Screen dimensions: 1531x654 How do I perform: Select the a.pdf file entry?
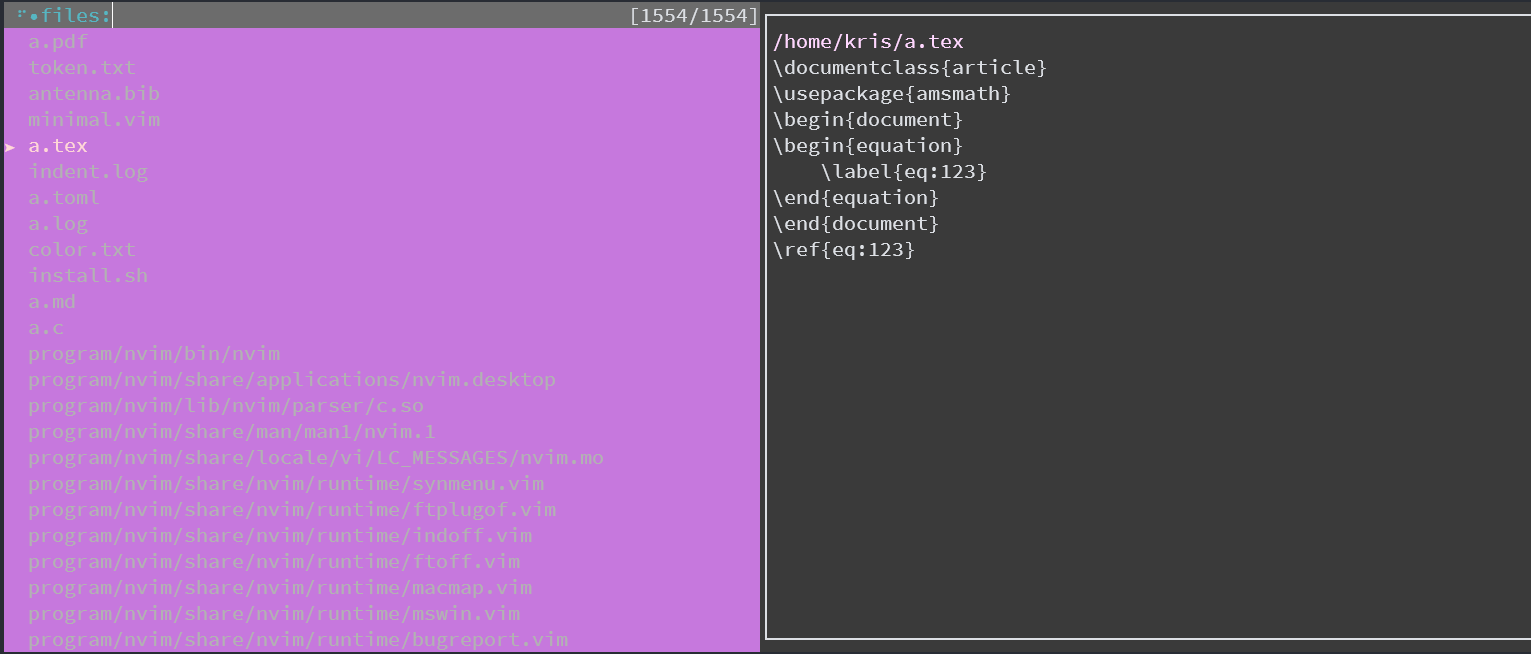[55, 41]
